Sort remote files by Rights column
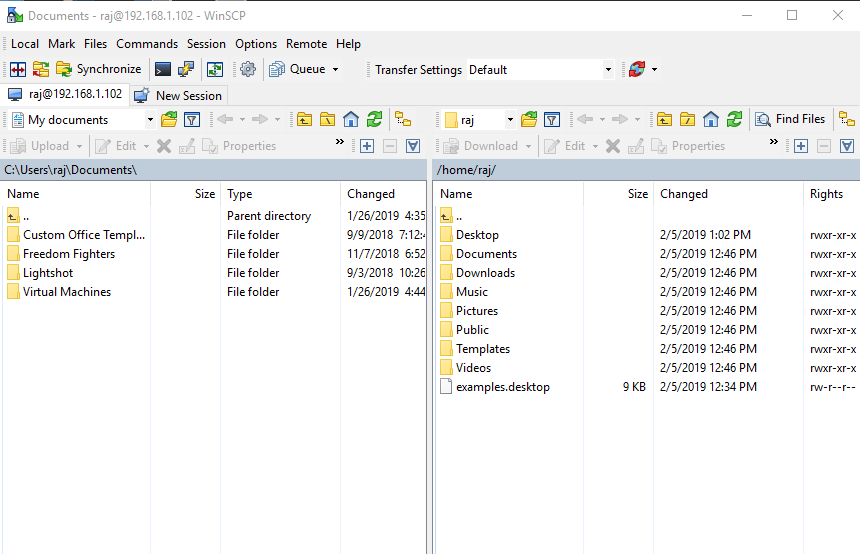Image resolution: width=860 pixels, height=554 pixels. (x=831, y=194)
